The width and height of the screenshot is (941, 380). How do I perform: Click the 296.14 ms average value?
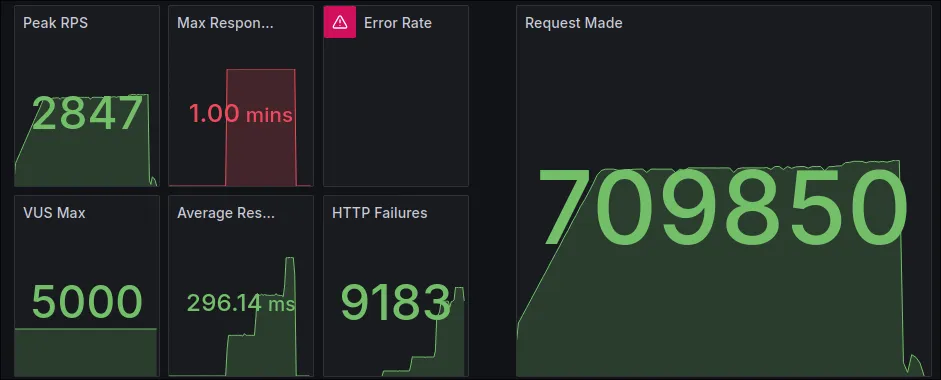coord(241,303)
